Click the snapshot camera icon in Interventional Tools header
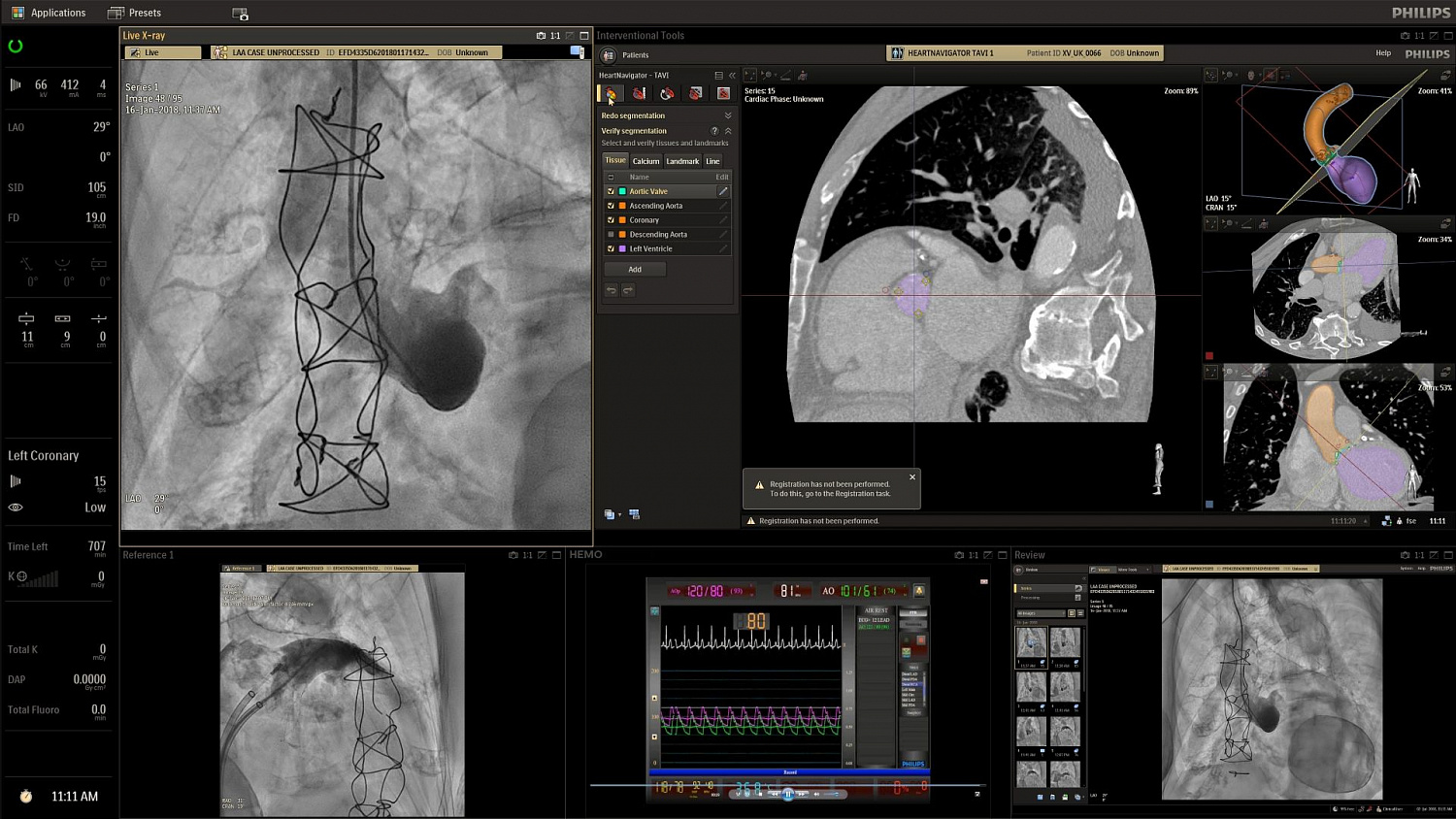 click(x=1405, y=36)
